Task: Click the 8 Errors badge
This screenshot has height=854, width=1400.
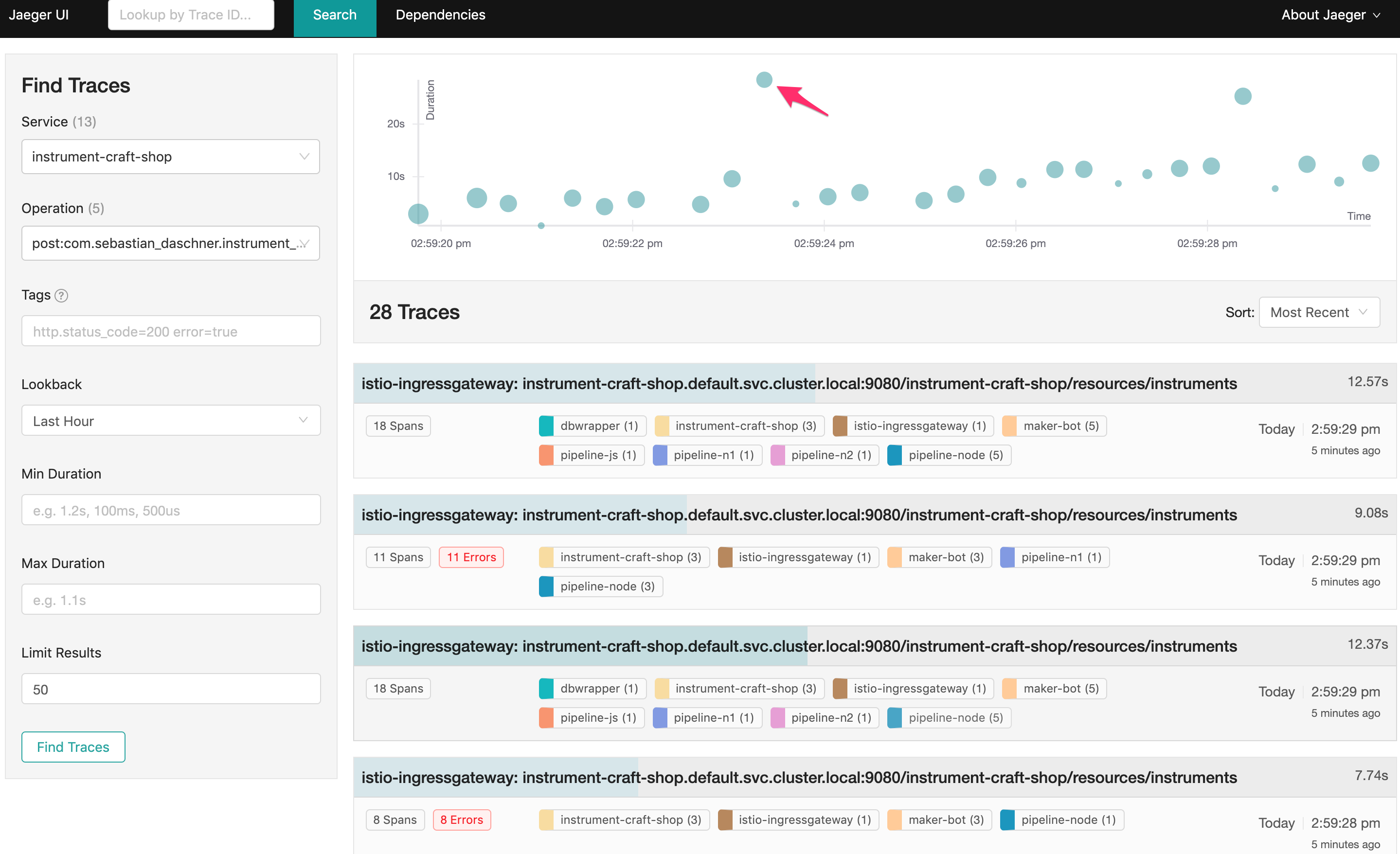Action: [461, 819]
